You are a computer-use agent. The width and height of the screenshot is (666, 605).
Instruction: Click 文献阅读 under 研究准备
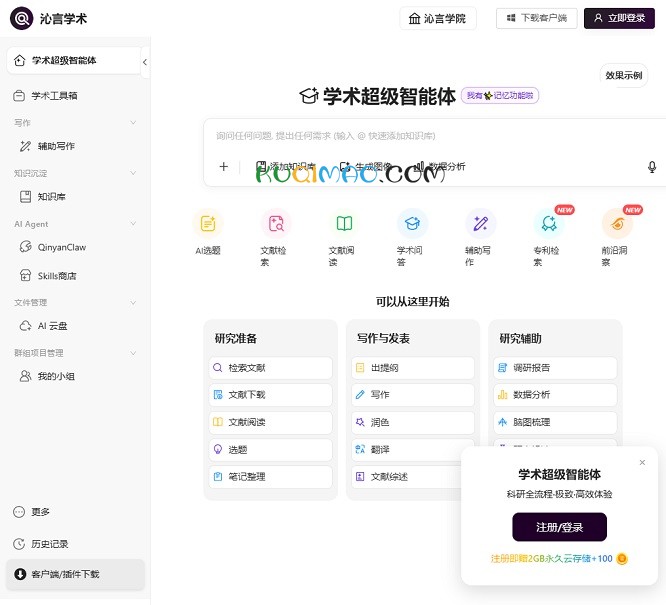pyautogui.click(x=271, y=422)
